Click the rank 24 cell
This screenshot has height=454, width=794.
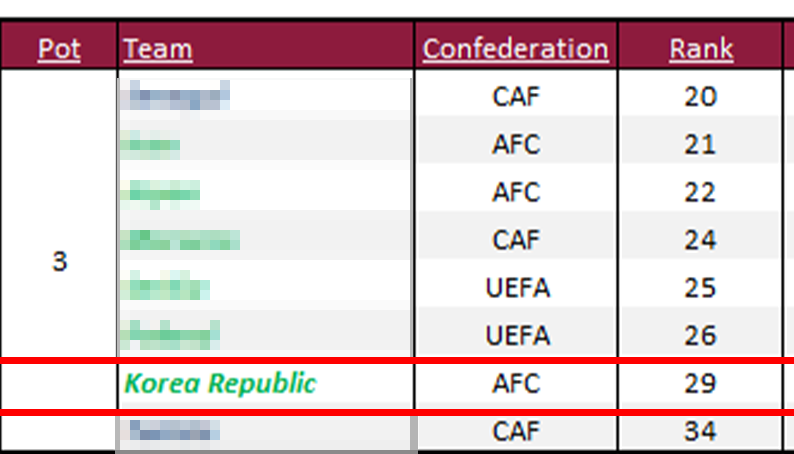[x=700, y=240]
